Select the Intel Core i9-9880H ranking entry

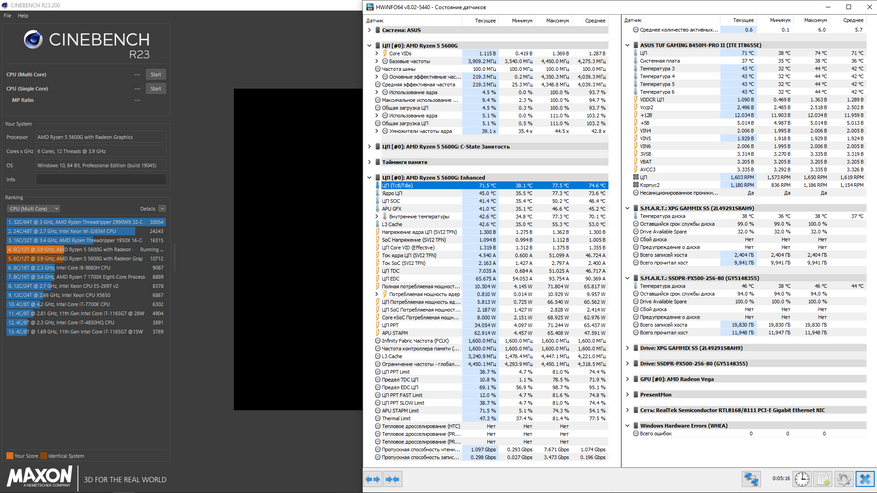tap(86, 268)
